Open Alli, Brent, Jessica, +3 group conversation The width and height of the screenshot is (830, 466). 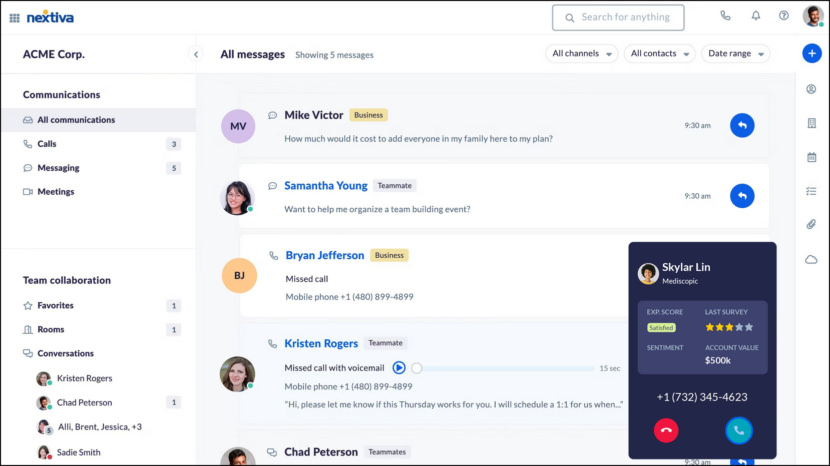tap(98, 427)
